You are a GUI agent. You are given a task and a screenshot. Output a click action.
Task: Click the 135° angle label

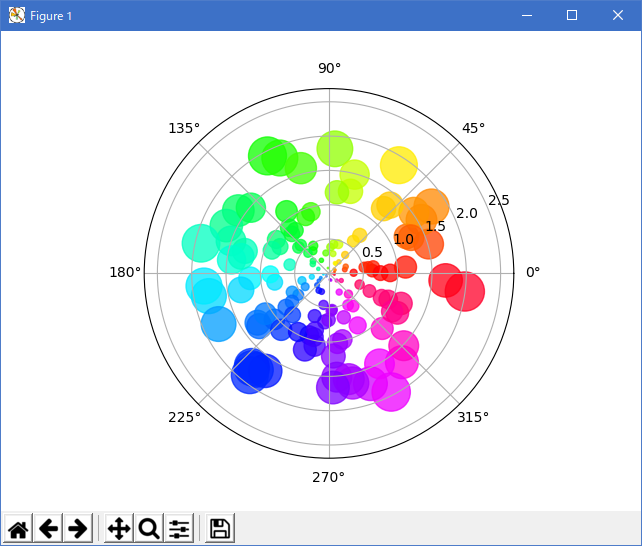(184, 128)
